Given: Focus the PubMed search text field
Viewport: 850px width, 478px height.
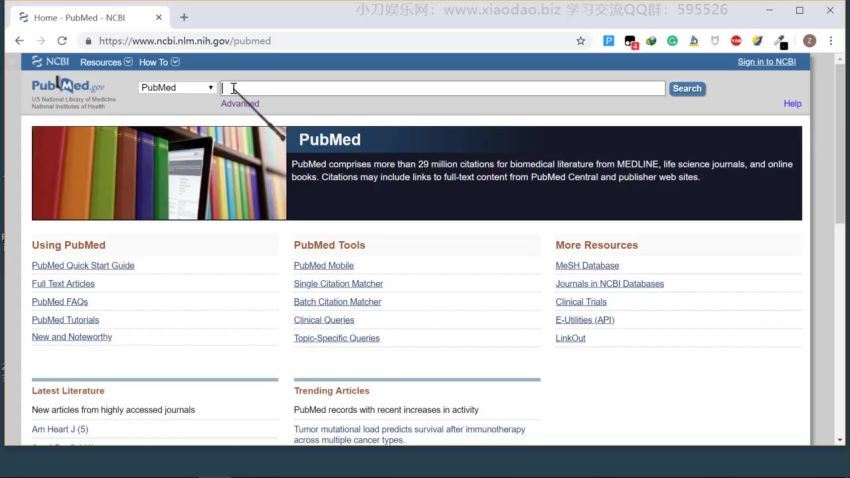Looking at the screenshot, I should coord(443,88).
